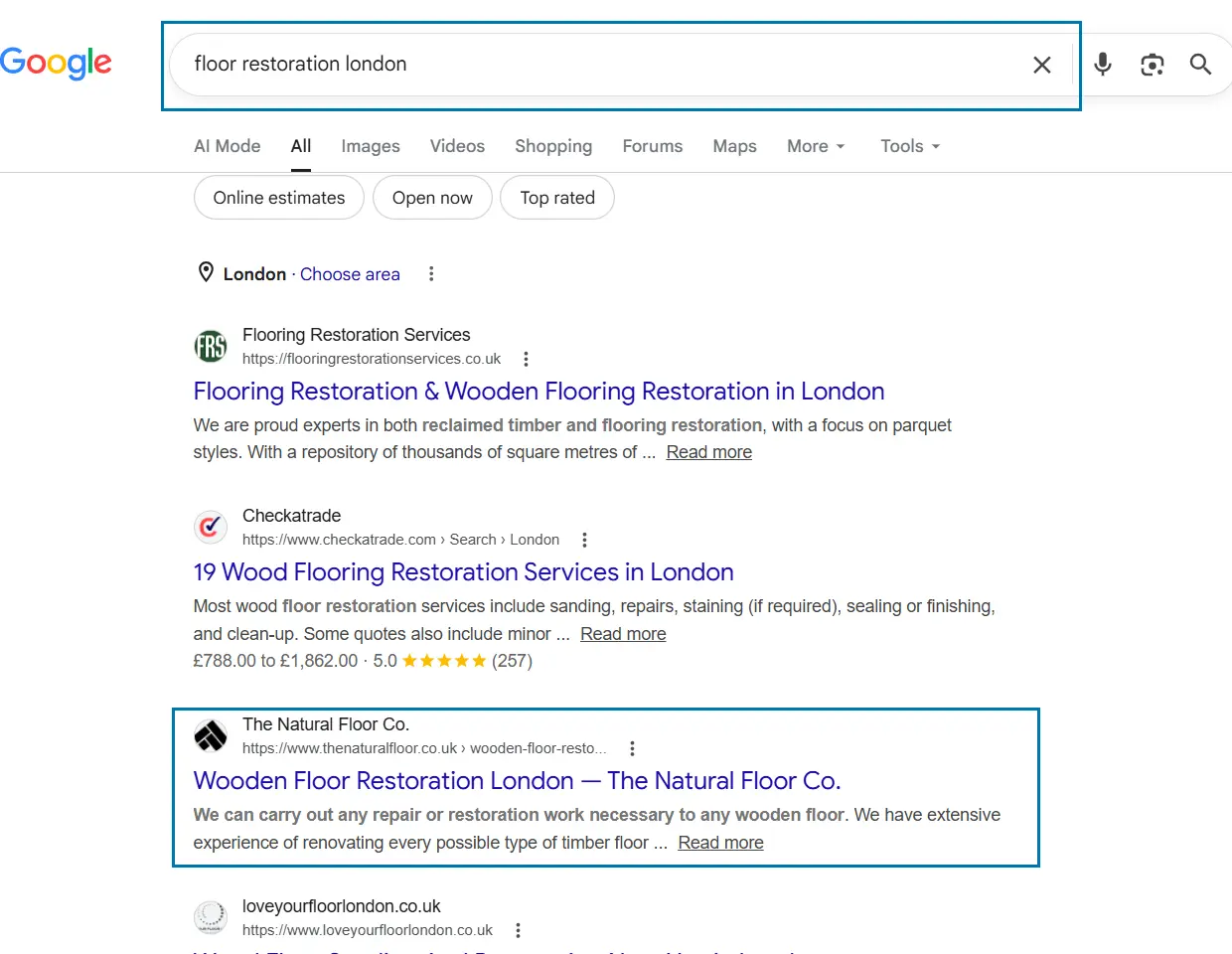The width and height of the screenshot is (1232, 954).
Task: Open 19 Wood Flooring Restoration Services link
Action: click(463, 572)
